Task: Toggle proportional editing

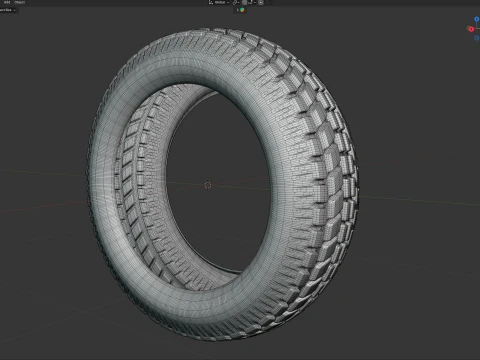Action: coord(261,2)
